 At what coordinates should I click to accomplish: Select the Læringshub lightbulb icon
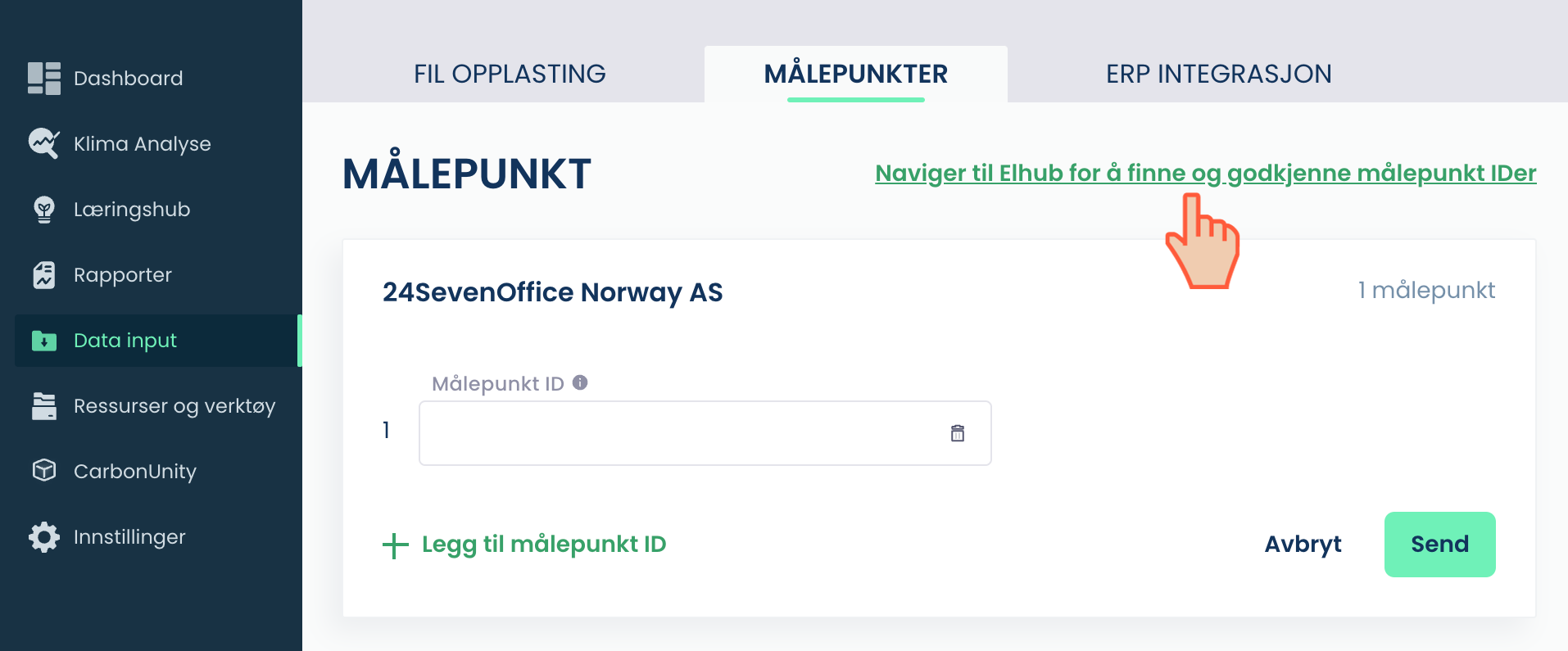point(43,209)
